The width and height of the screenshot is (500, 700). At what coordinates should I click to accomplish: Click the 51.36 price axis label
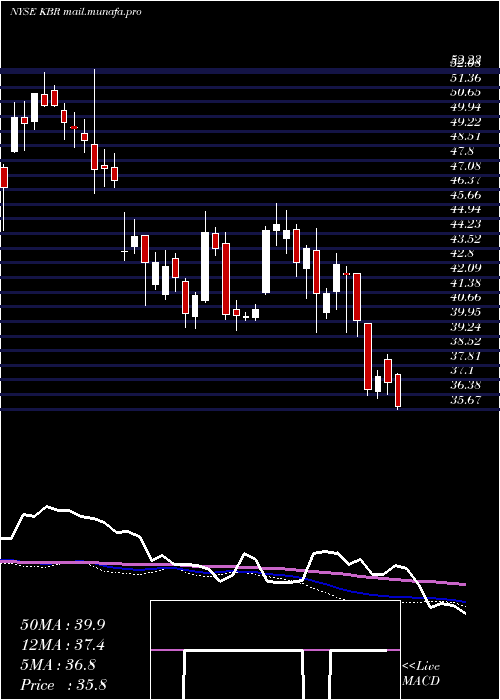465,78
